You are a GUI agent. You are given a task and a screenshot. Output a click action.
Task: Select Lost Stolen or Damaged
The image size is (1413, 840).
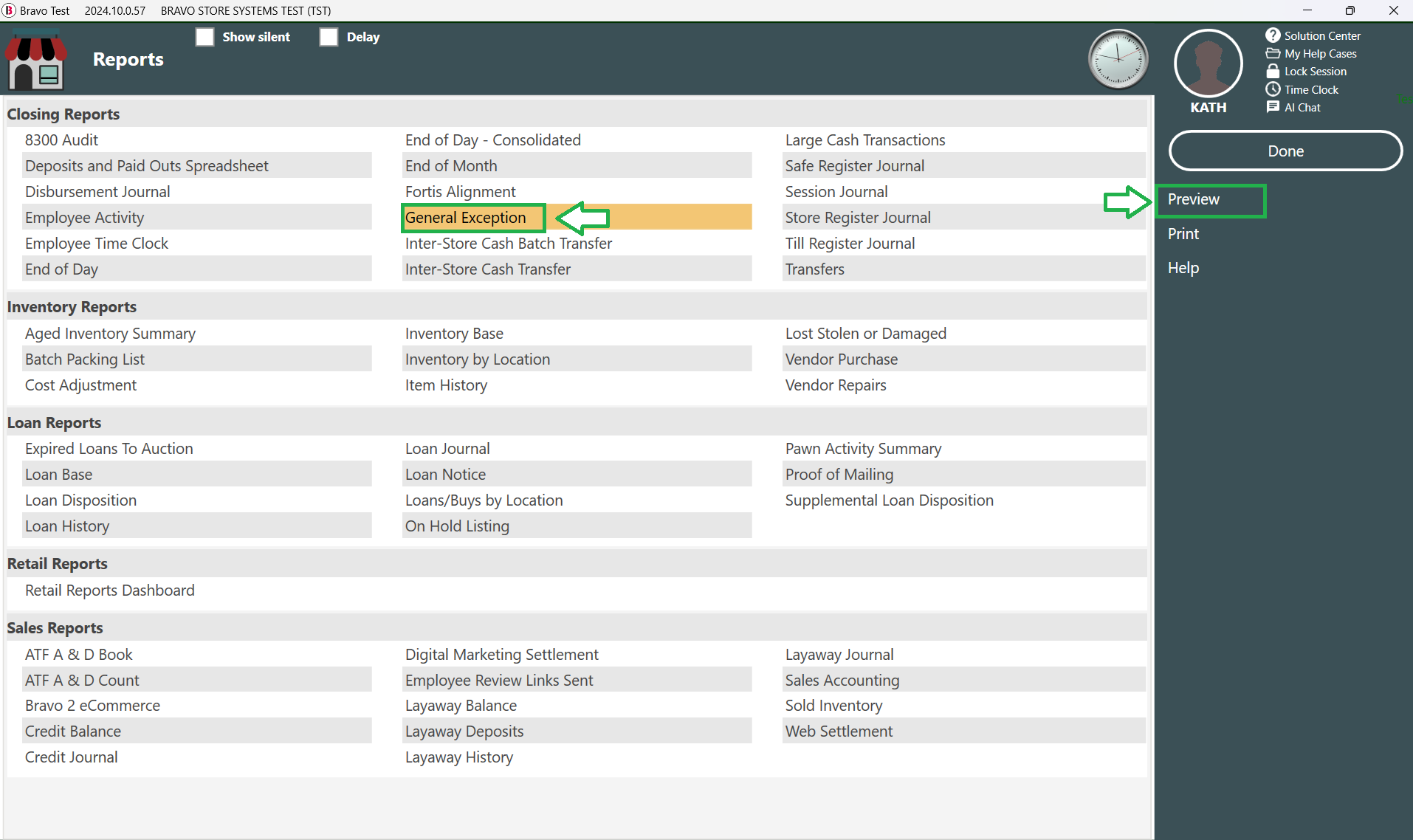coord(964,333)
